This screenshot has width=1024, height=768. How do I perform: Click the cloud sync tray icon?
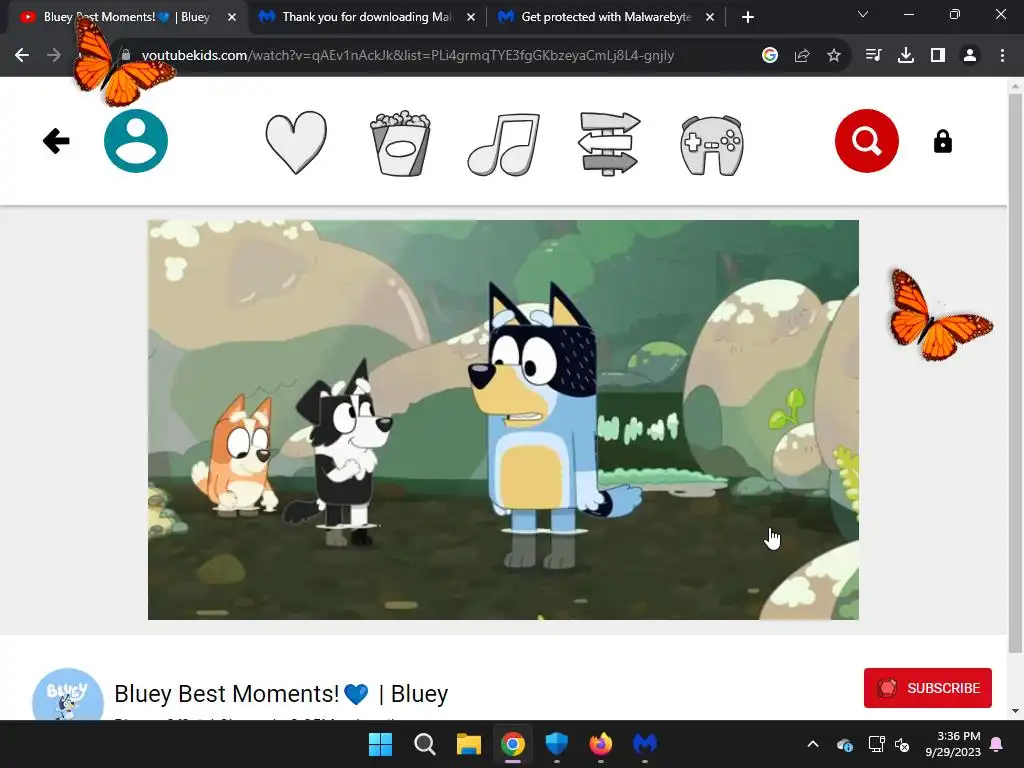pos(844,744)
